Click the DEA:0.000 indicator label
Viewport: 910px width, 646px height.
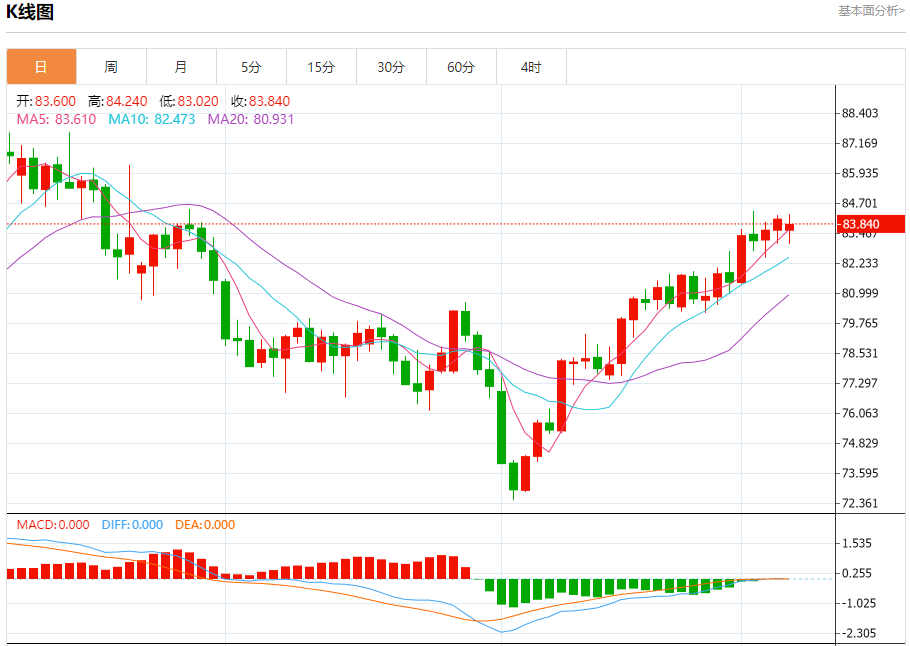point(205,525)
